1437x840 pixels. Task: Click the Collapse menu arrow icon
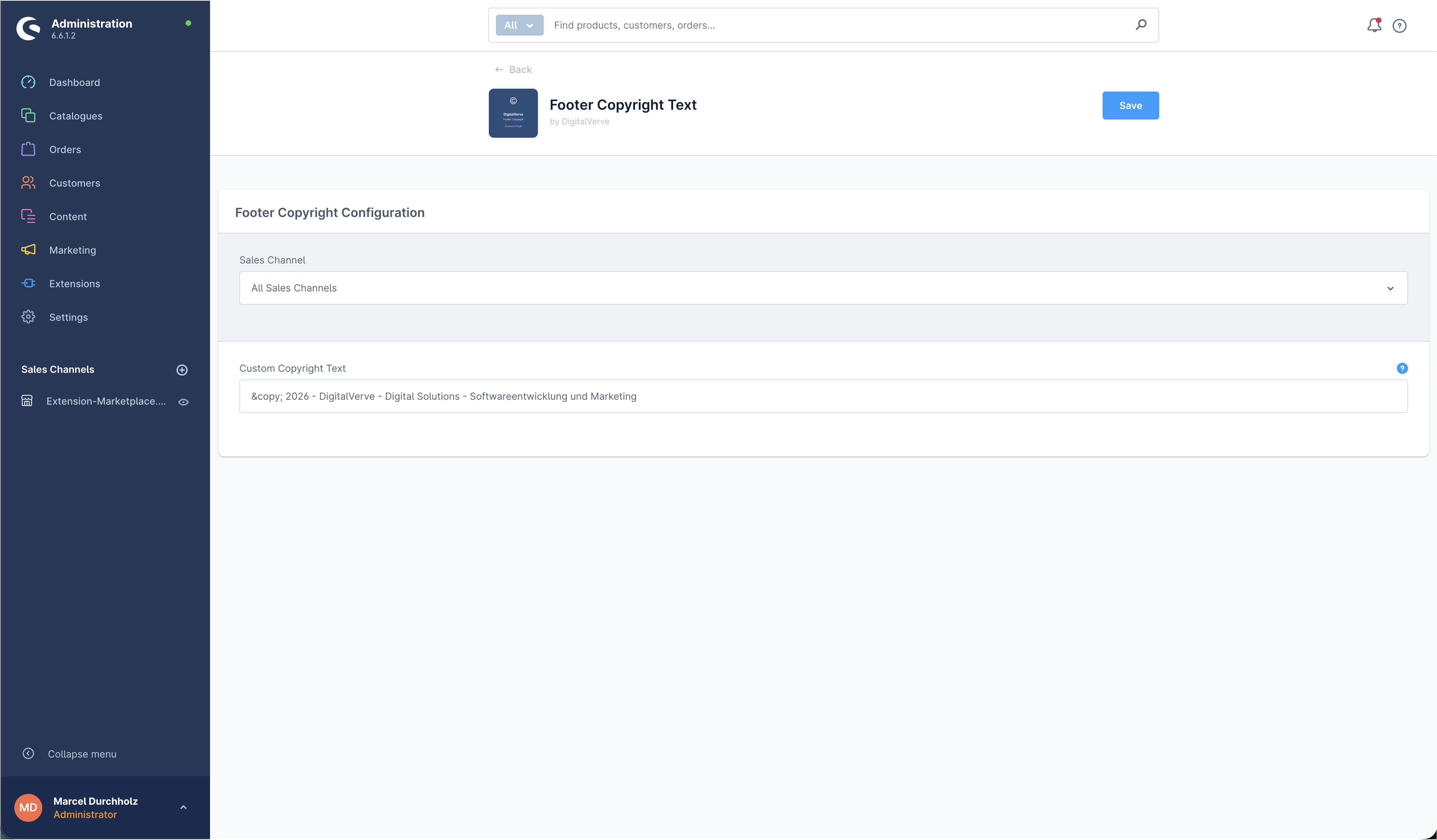click(x=28, y=753)
